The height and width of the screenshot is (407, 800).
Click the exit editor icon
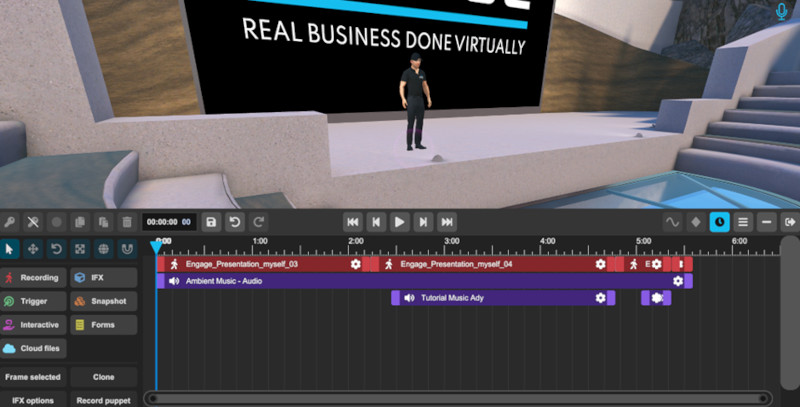(790, 222)
